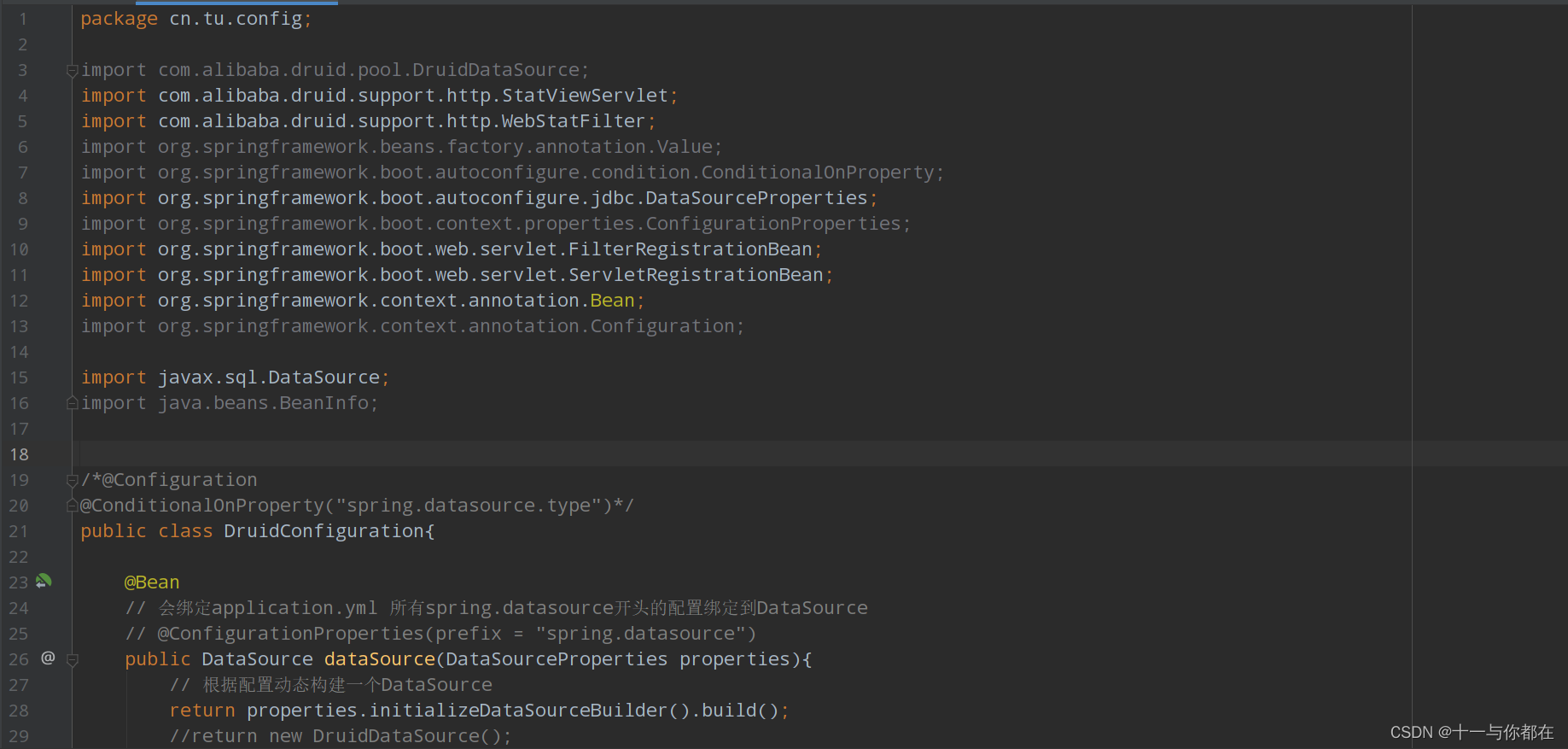This screenshot has height=749, width=1568.
Task: Click the package name cn.tu.config
Action: click(235, 19)
